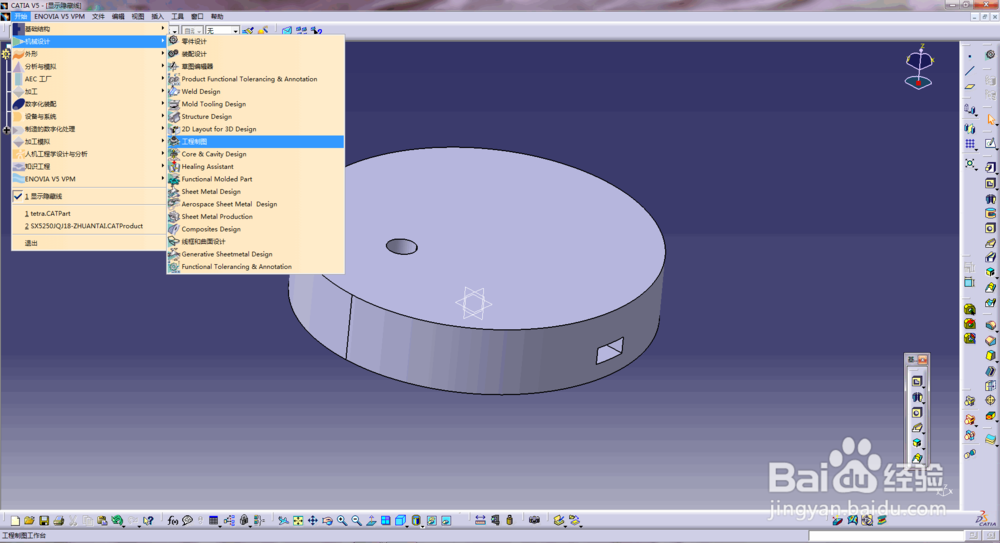Screen dimensions: 1000x543
Task: Click the Normal View icon
Action: pos(371,521)
